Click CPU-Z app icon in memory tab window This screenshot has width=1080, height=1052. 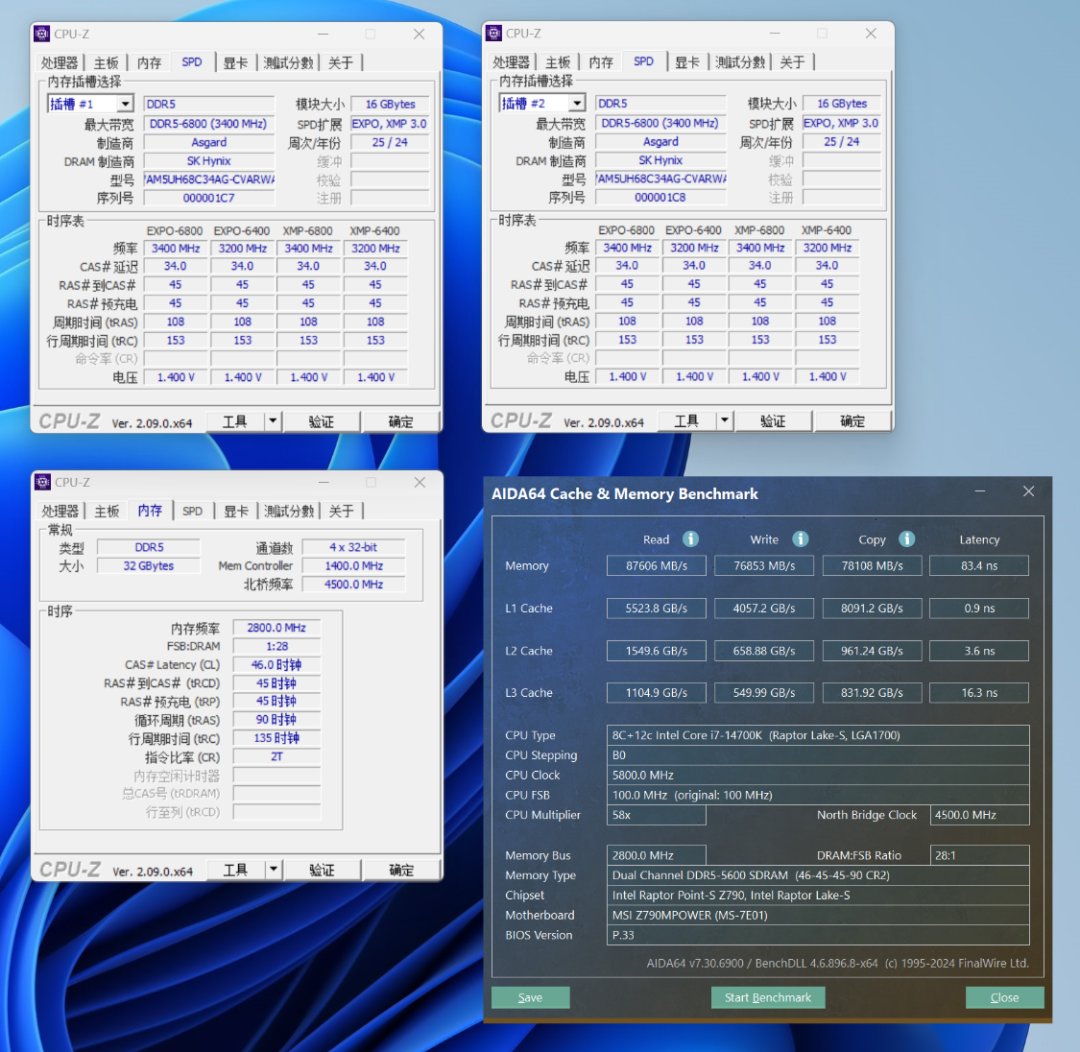(43, 482)
